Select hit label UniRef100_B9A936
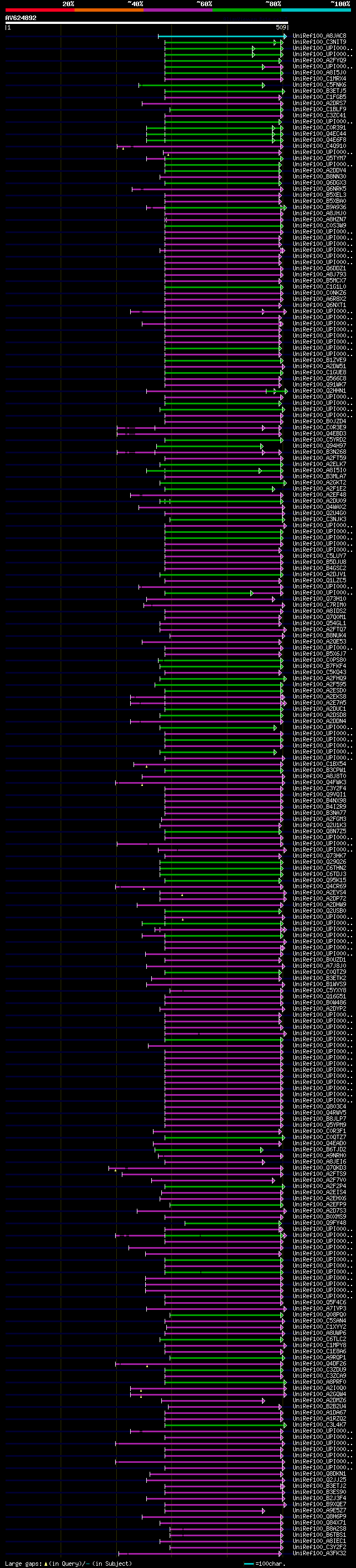The height and width of the screenshot is (1568, 356). 319,207
